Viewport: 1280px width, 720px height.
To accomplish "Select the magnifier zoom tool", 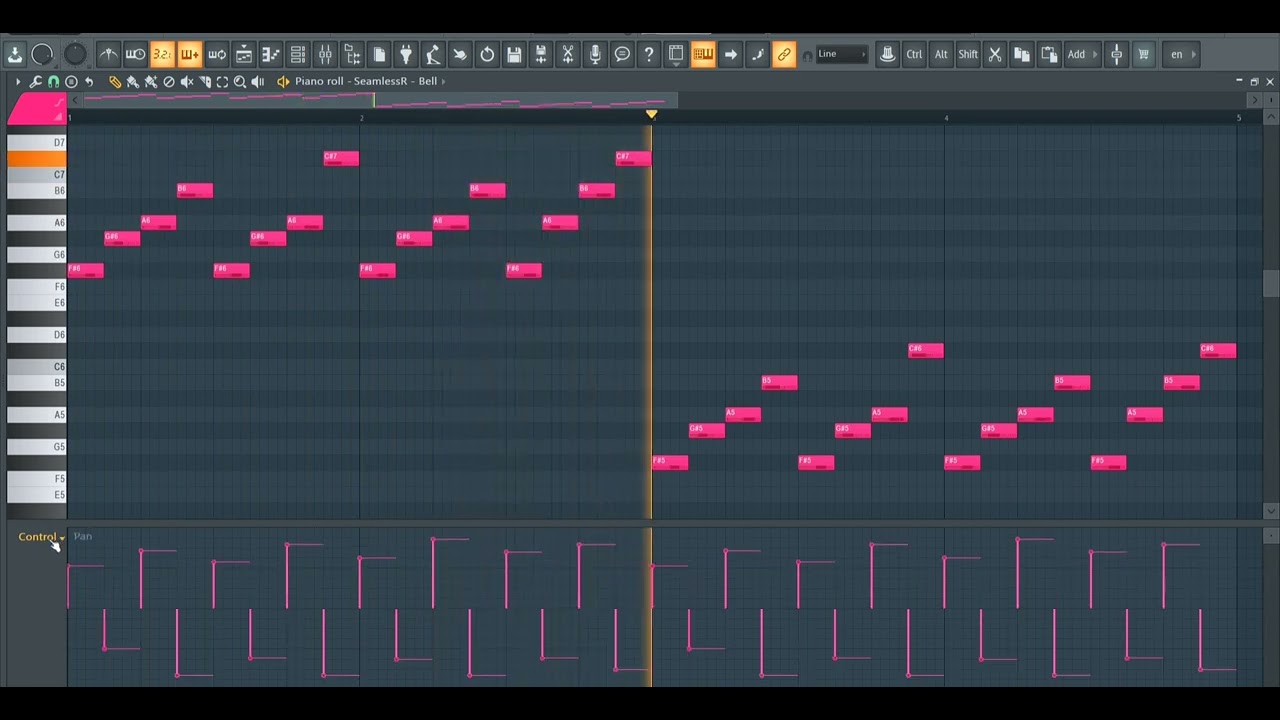I will [240, 81].
